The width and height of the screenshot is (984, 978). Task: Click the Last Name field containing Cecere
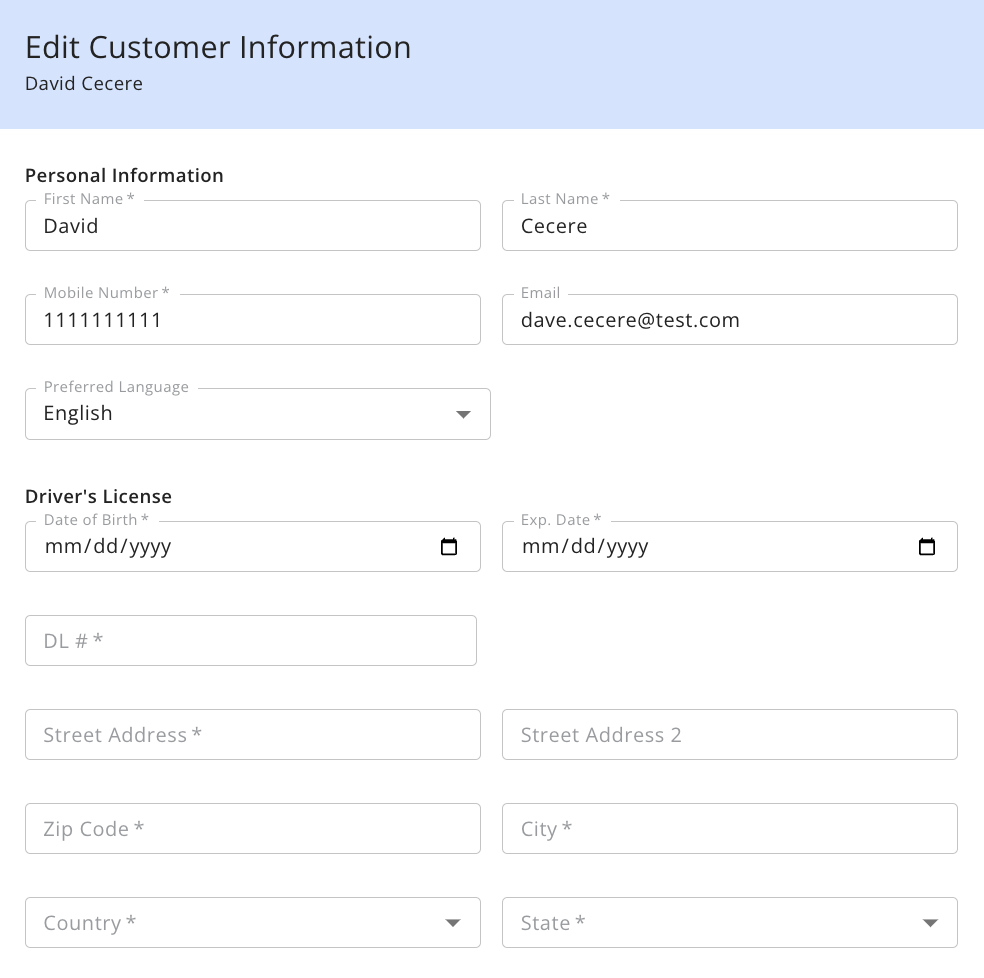[x=730, y=225]
